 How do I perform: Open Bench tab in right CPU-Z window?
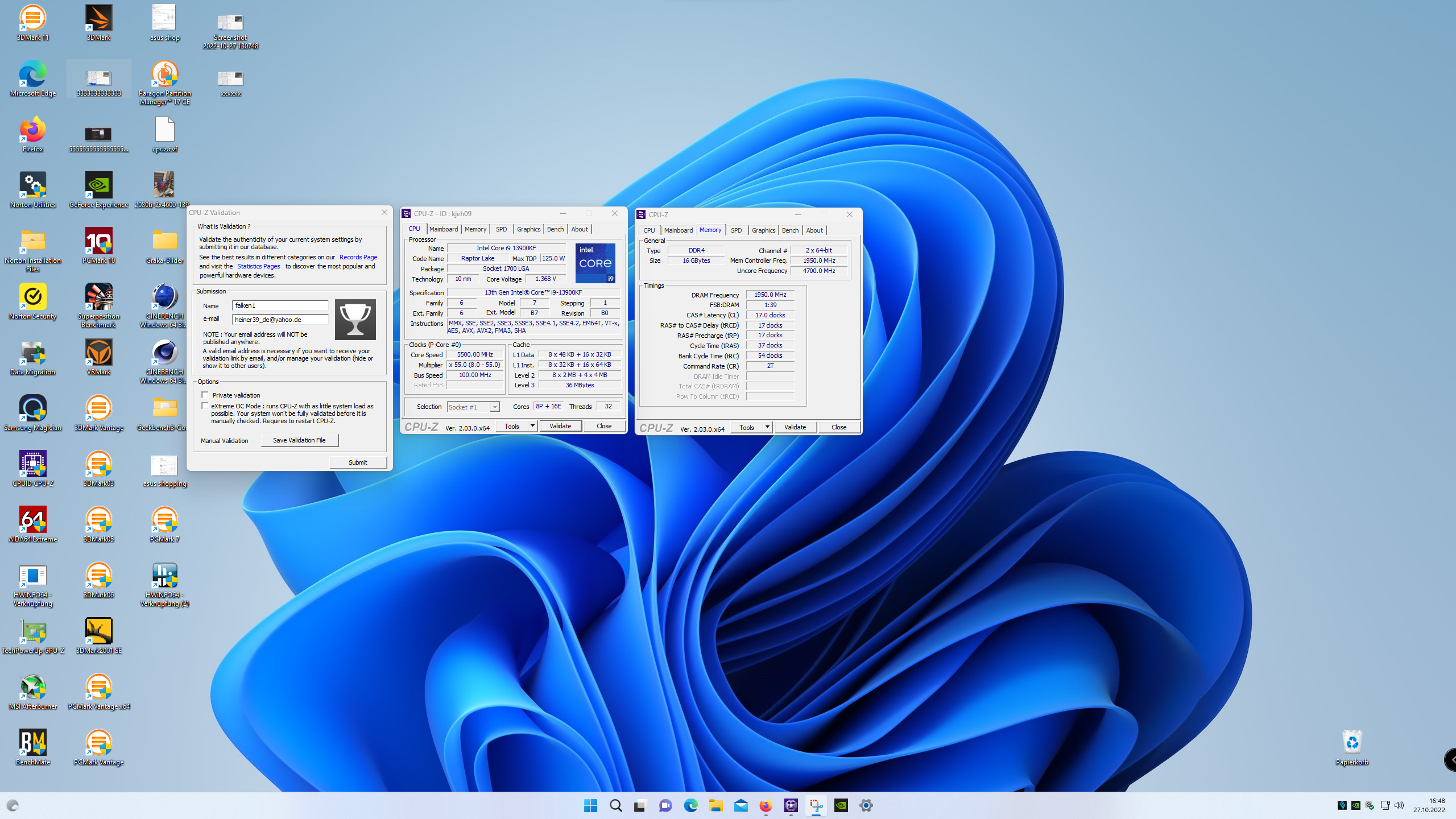(x=790, y=230)
